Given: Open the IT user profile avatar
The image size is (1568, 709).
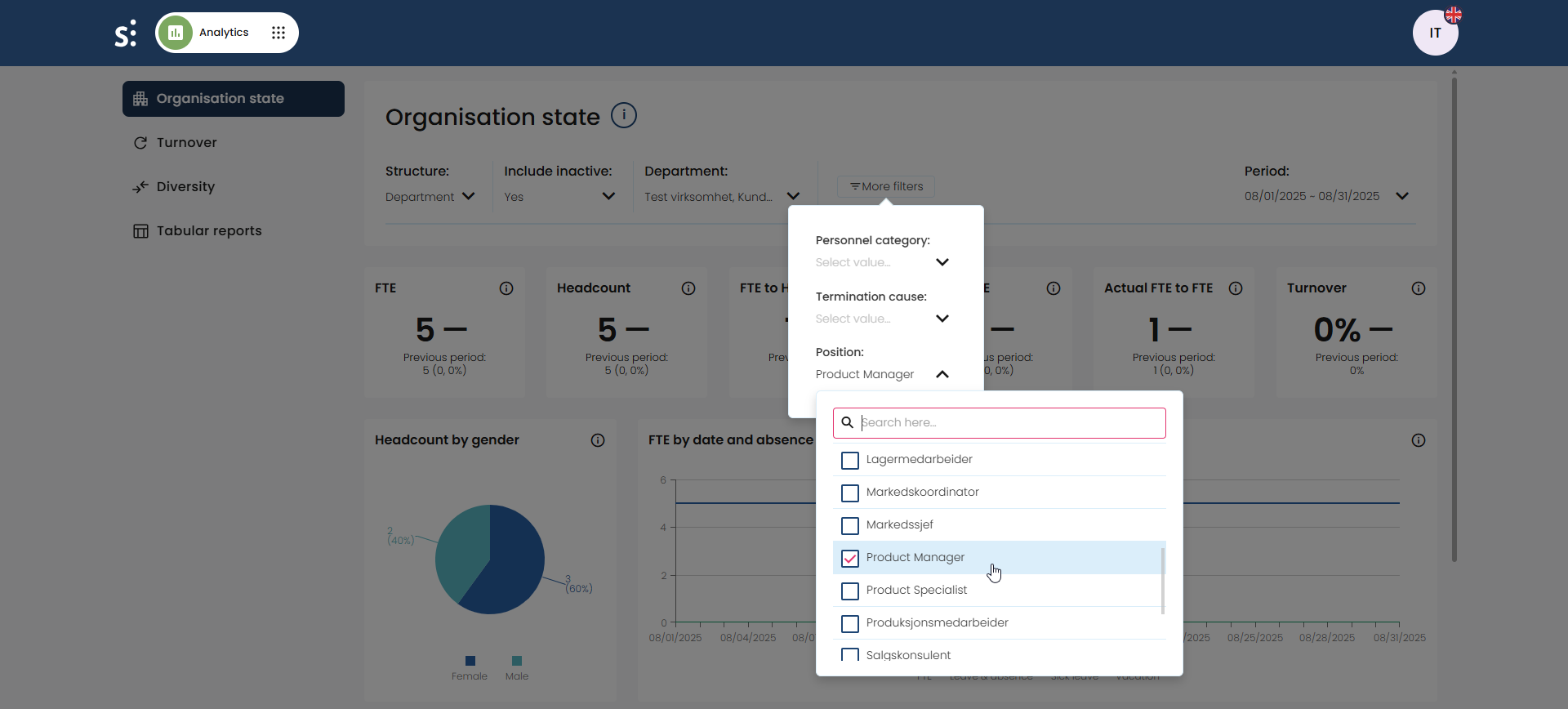Looking at the screenshot, I should 1435,33.
